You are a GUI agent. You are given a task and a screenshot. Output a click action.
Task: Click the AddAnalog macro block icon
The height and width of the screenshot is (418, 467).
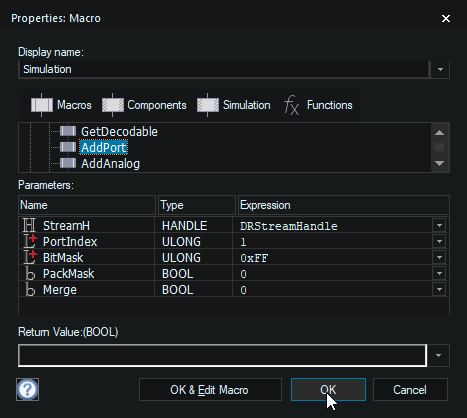(68, 163)
